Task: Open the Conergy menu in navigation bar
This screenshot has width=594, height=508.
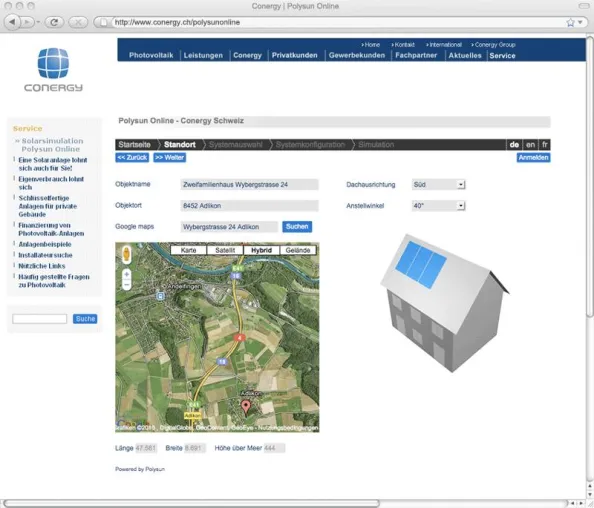Action: pyautogui.click(x=247, y=55)
